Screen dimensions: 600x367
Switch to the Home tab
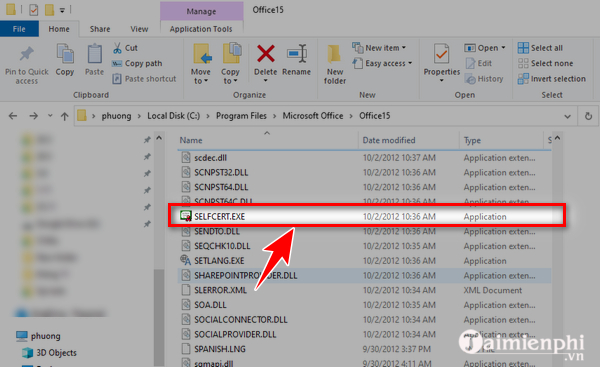click(59, 29)
